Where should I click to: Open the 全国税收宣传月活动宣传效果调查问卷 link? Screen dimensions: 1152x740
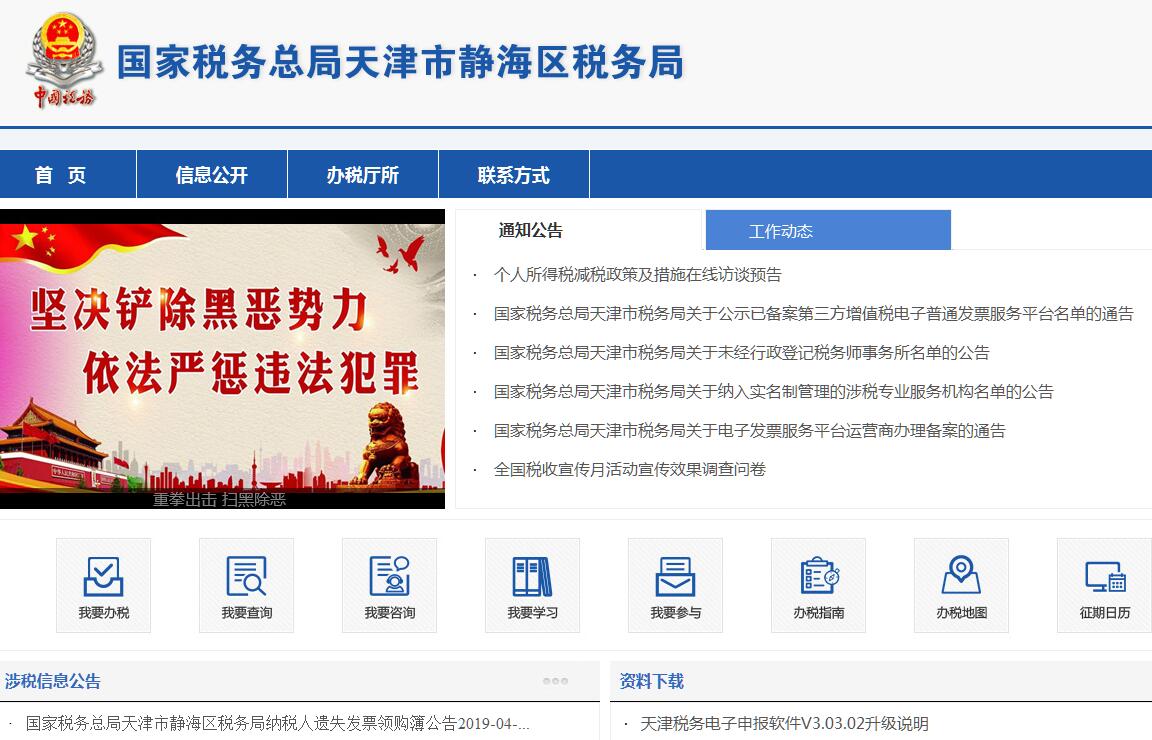coord(629,469)
